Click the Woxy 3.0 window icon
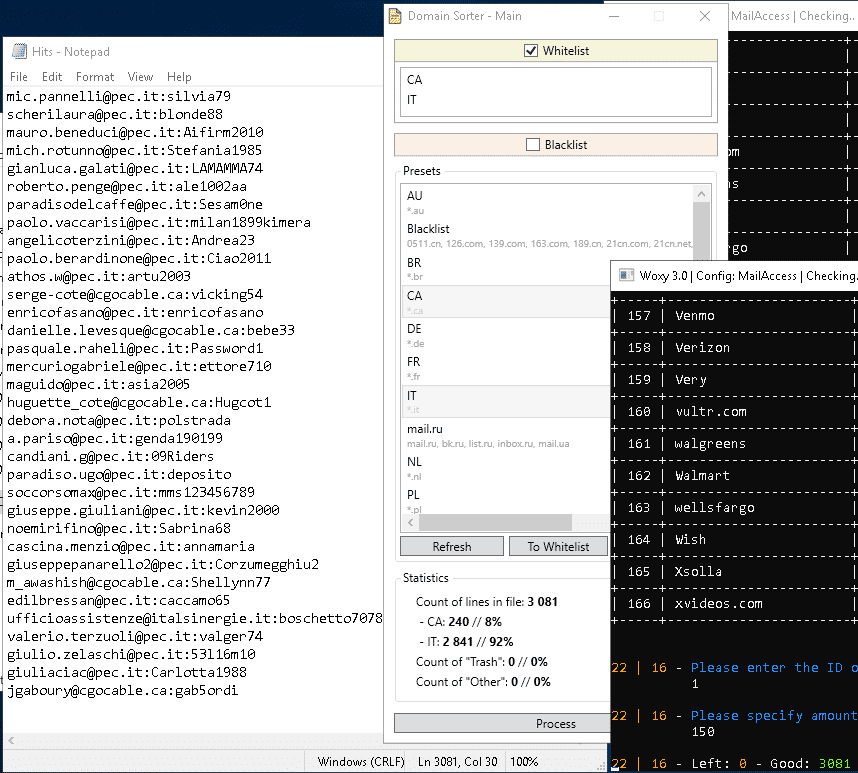 [627, 275]
